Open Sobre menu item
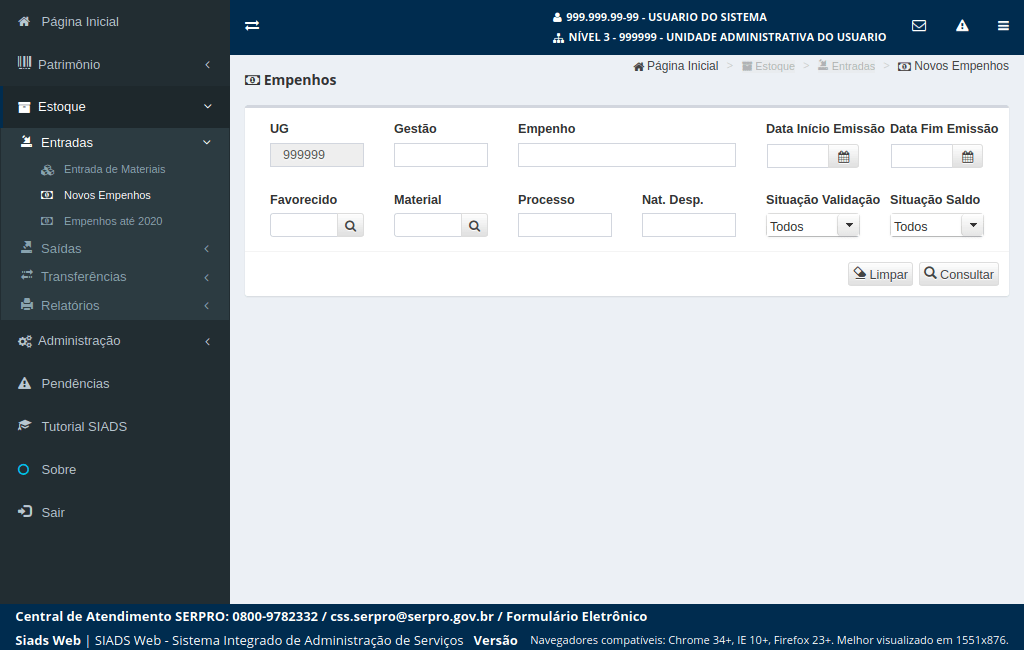 tap(59, 470)
